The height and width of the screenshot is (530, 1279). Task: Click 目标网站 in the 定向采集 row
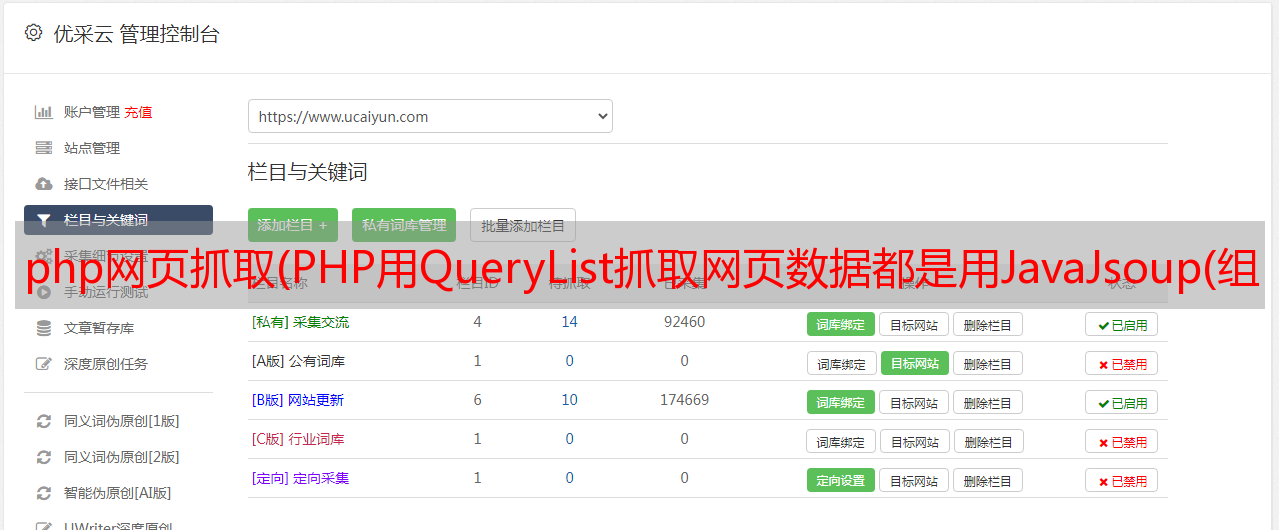point(914,480)
